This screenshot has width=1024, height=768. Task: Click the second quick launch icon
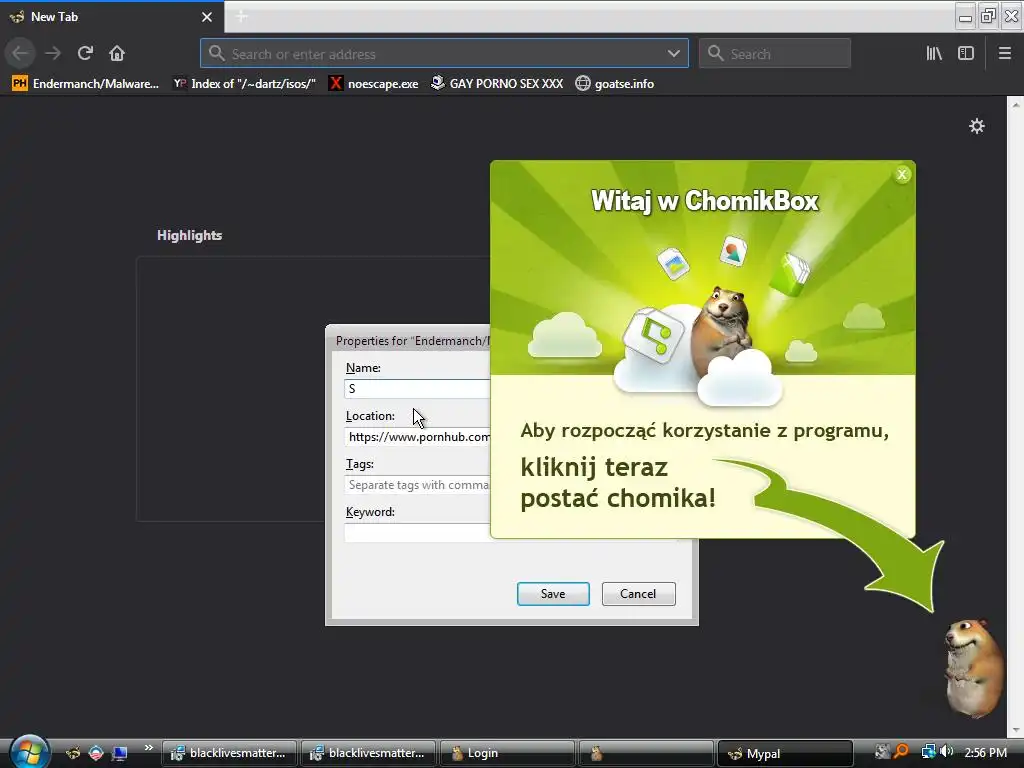click(96, 753)
